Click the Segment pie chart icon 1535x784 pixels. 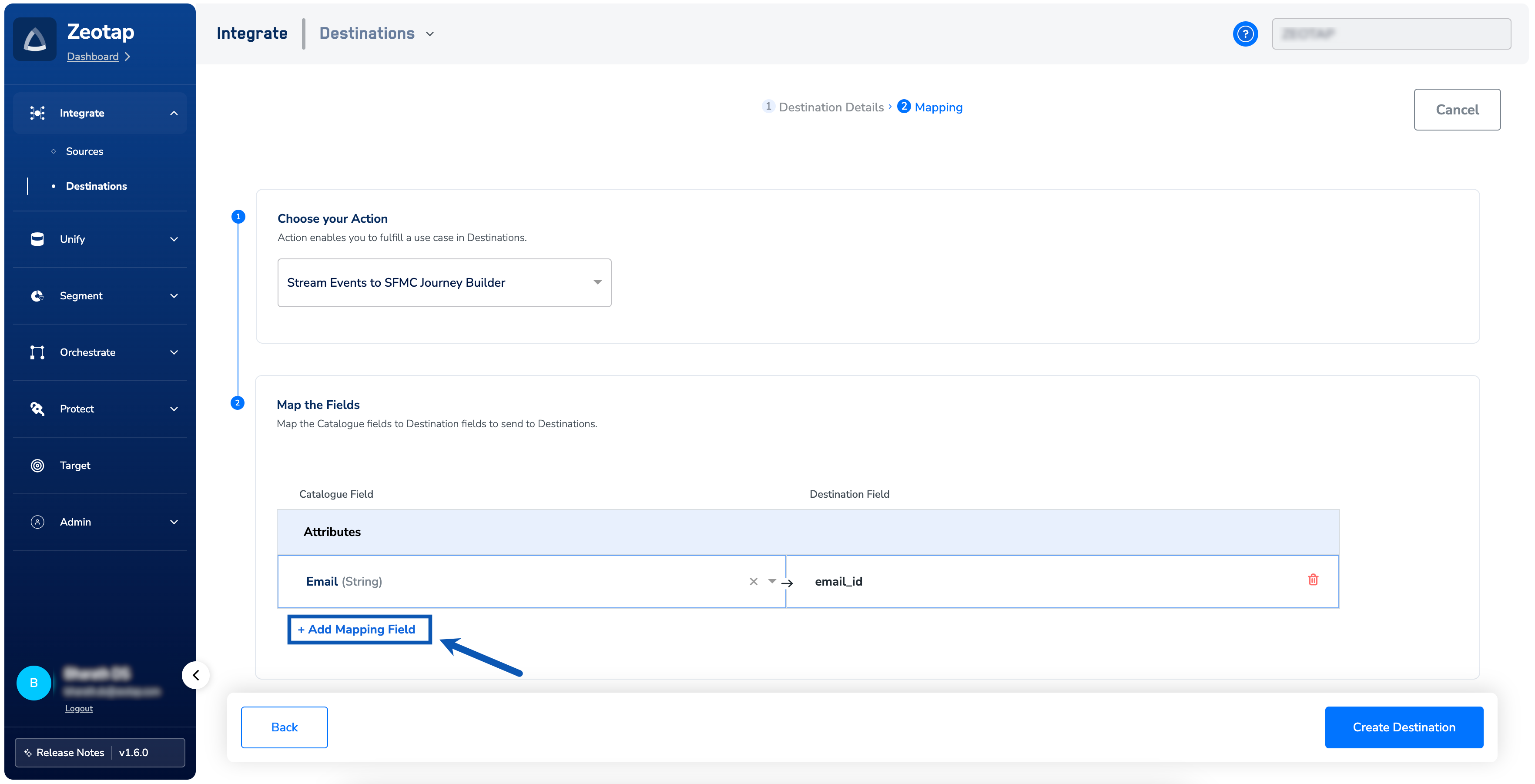click(37, 295)
